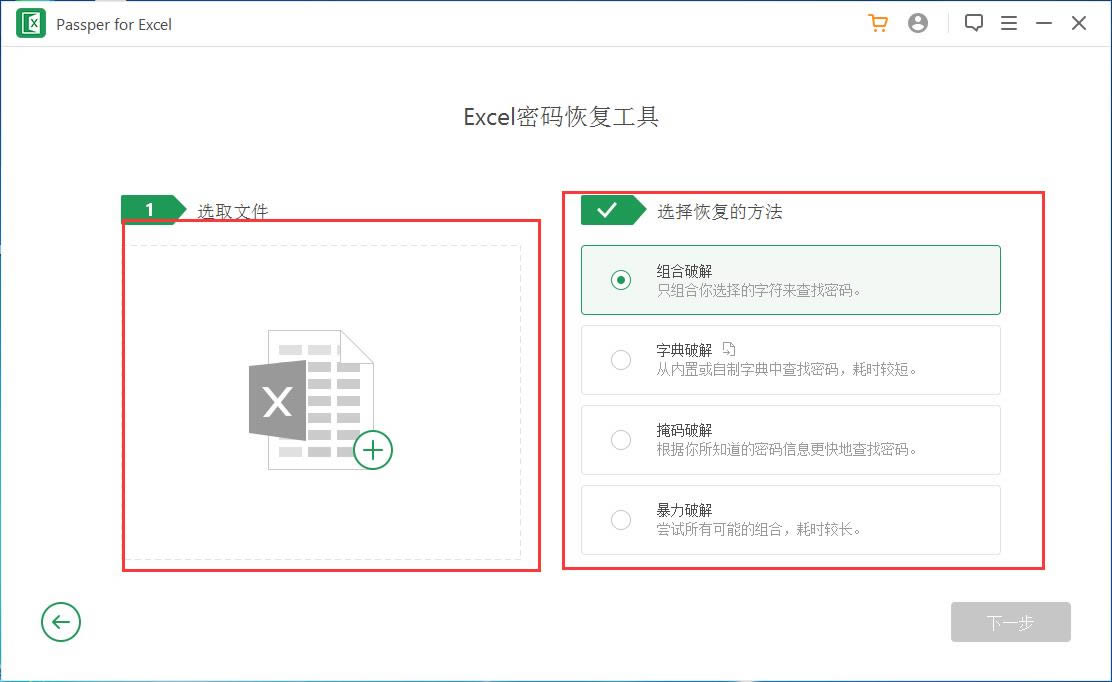Minimize the Passper for Excel window
This screenshot has width=1112, height=682.
pos(1044,23)
